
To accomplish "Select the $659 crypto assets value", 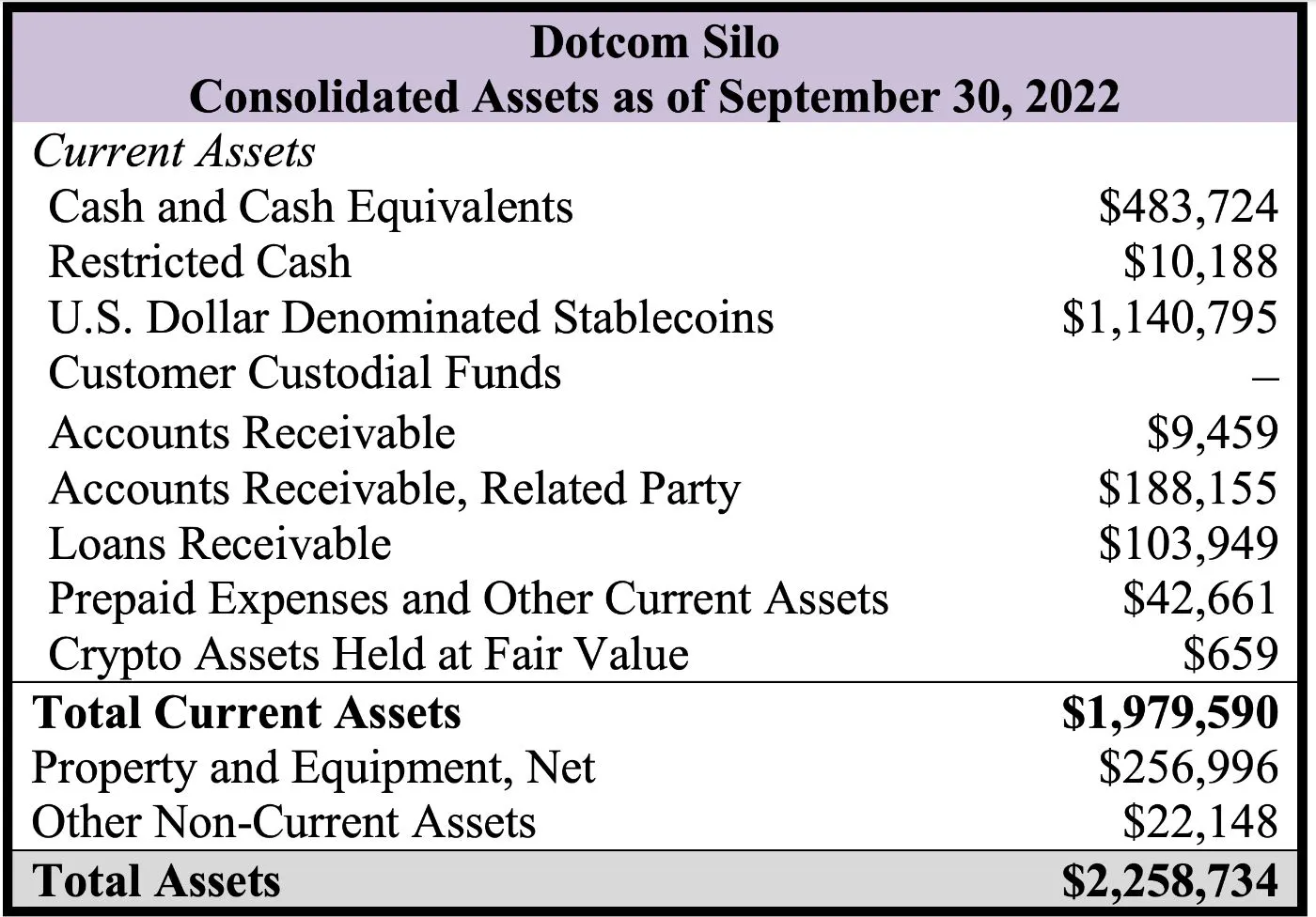I will [x=1230, y=655].
